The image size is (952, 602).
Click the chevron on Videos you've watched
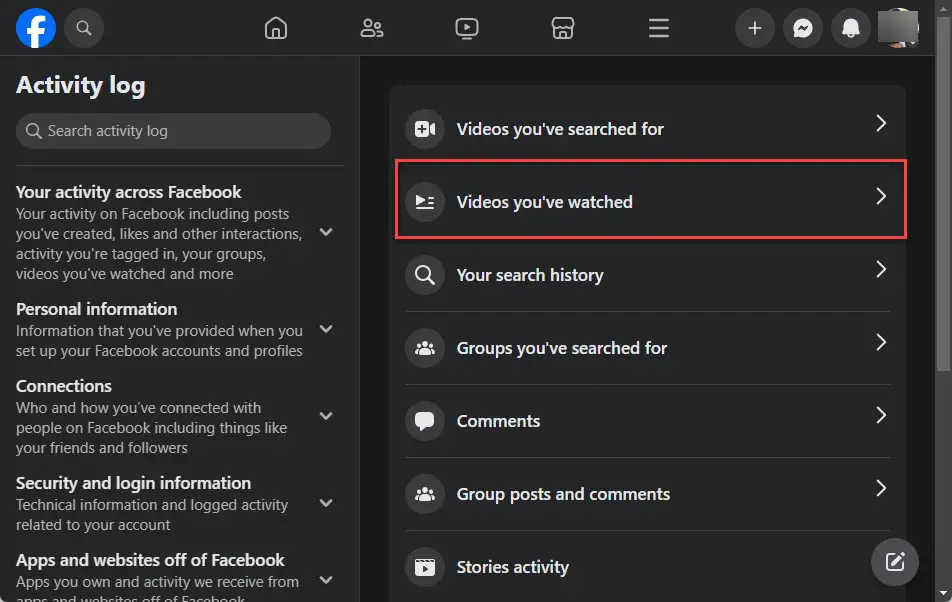(881, 196)
